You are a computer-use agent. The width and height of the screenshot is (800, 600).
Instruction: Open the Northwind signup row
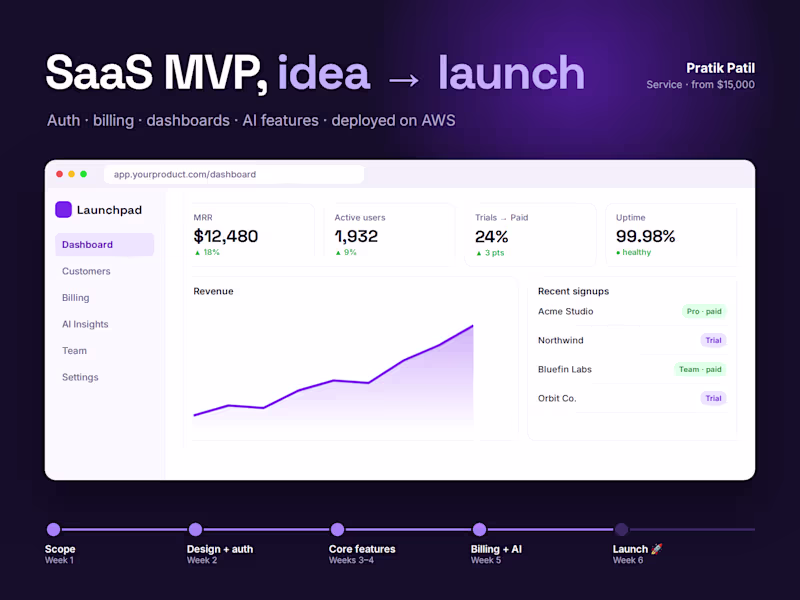[632, 340]
